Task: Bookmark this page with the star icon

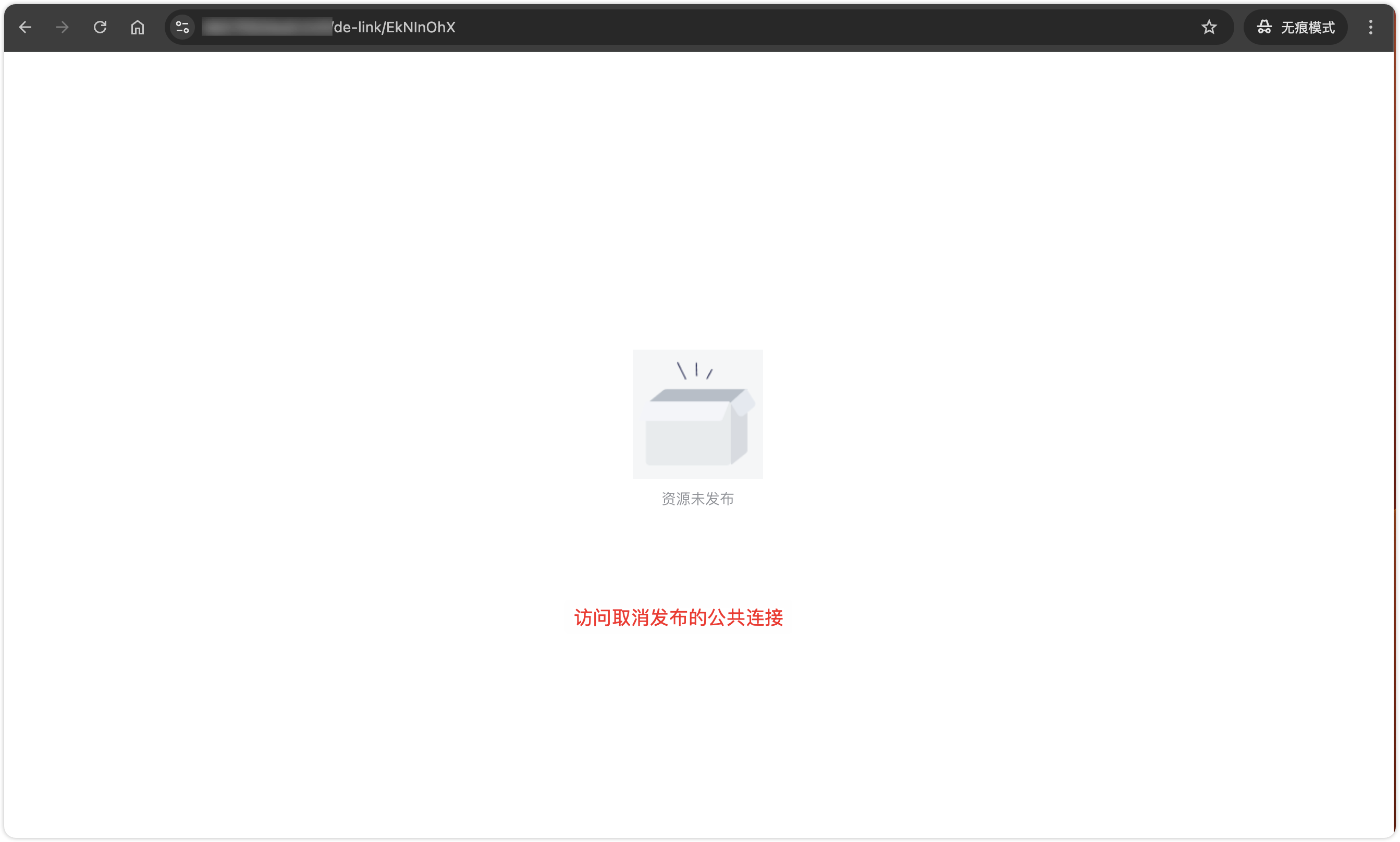Action: (1209, 27)
